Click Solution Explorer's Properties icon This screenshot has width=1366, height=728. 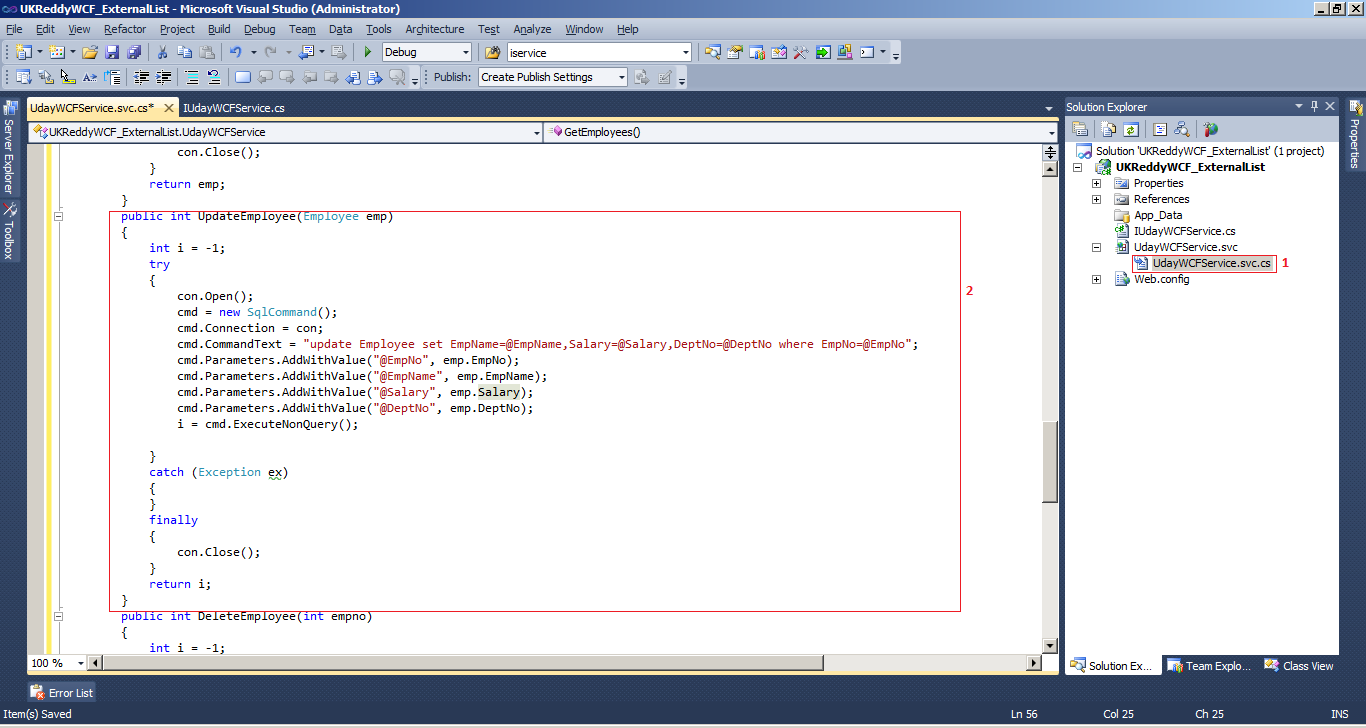click(1080, 129)
